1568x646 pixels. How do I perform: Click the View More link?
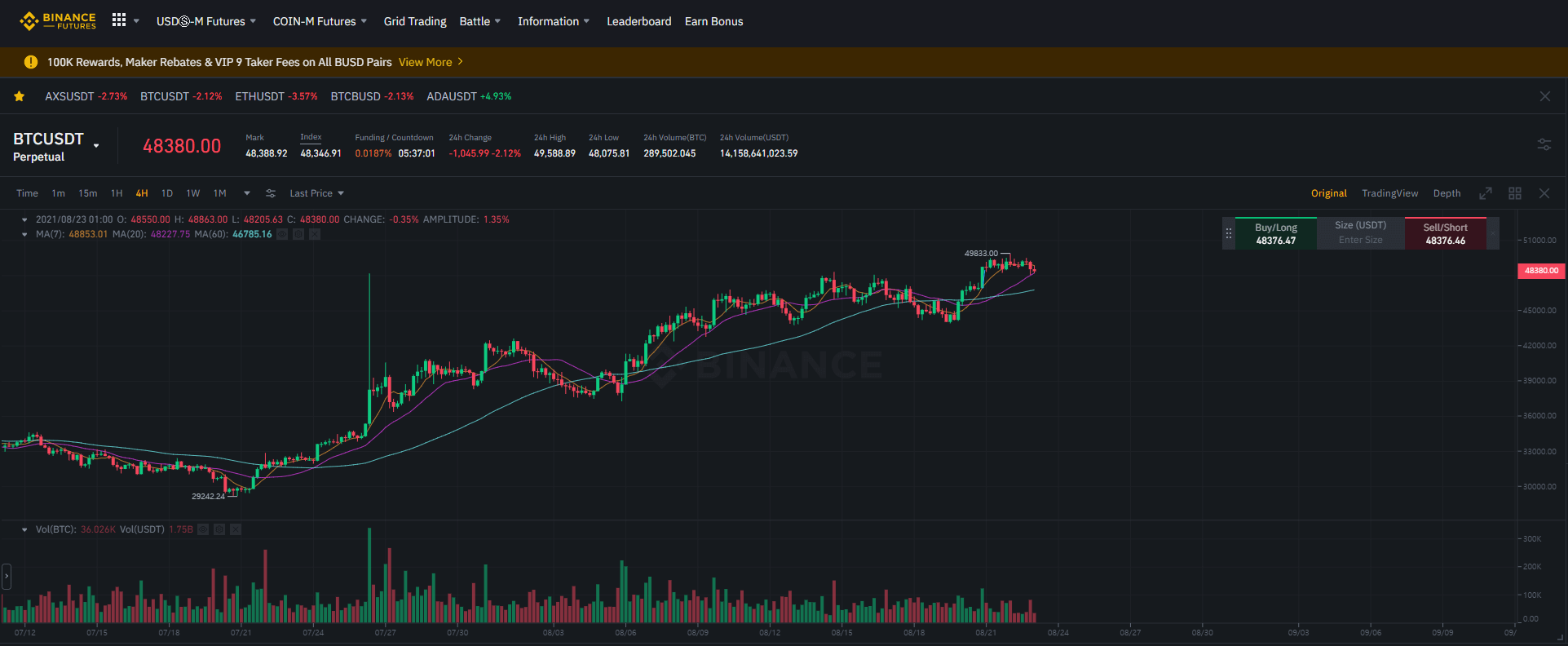pos(425,62)
